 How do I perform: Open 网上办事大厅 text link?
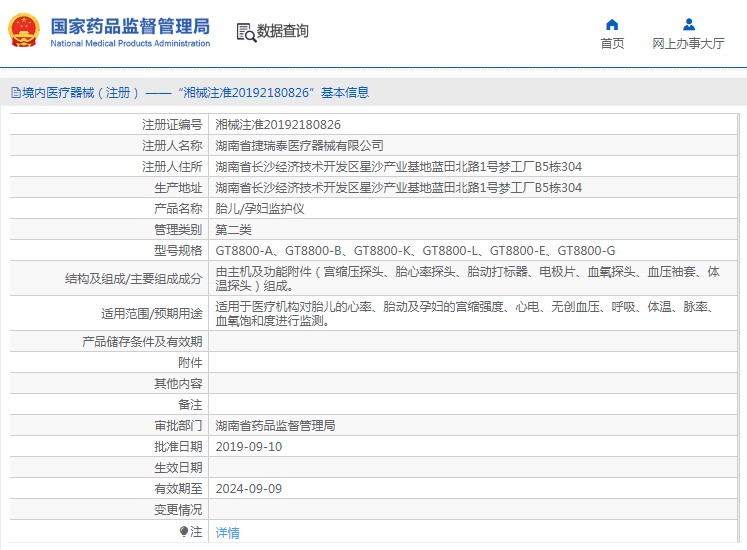pyautogui.click(x=688, y=43)
